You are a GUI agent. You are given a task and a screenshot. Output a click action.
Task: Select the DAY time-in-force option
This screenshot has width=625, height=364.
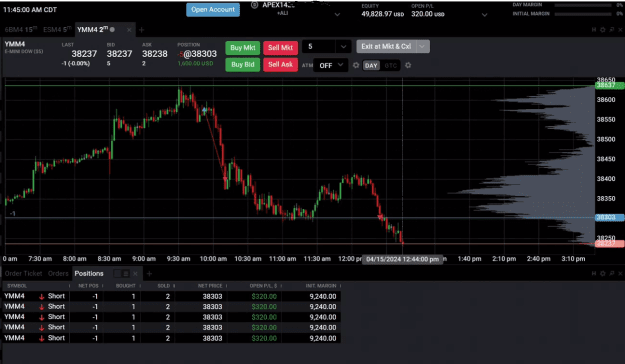[371, 66]
